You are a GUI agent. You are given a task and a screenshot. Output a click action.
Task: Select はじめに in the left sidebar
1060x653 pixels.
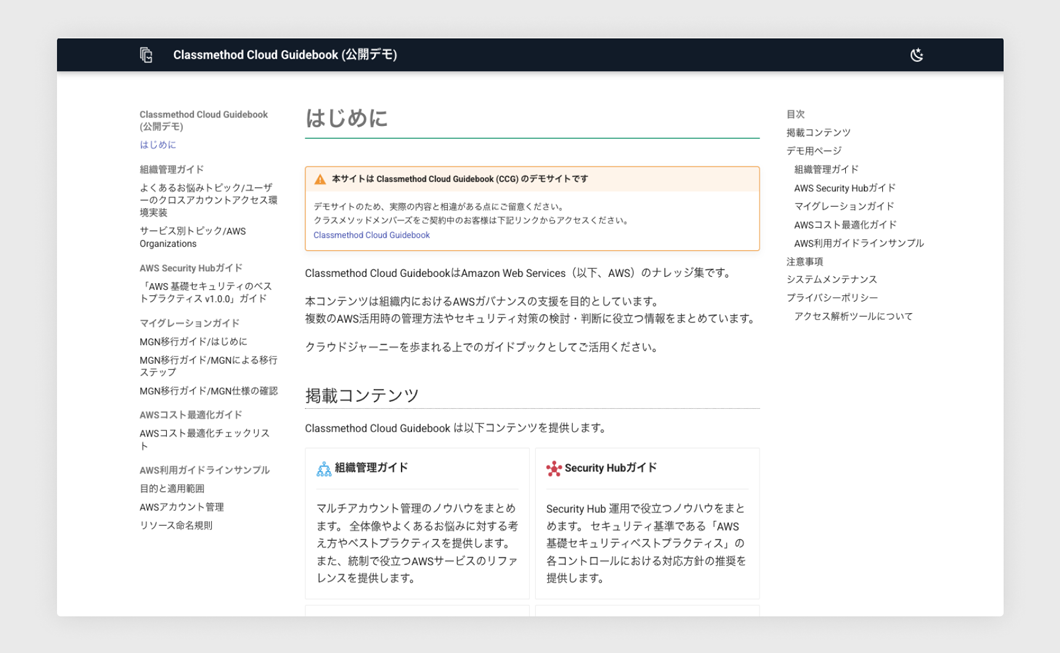click(x=158, y=145)
